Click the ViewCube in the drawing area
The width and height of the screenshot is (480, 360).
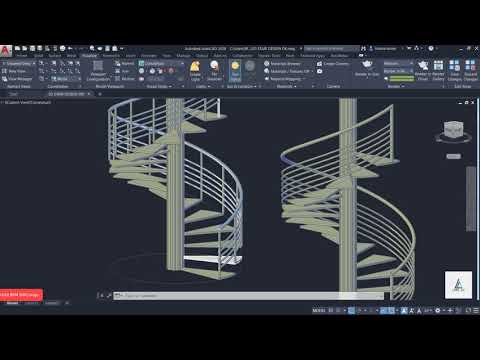tap(453, 130)
